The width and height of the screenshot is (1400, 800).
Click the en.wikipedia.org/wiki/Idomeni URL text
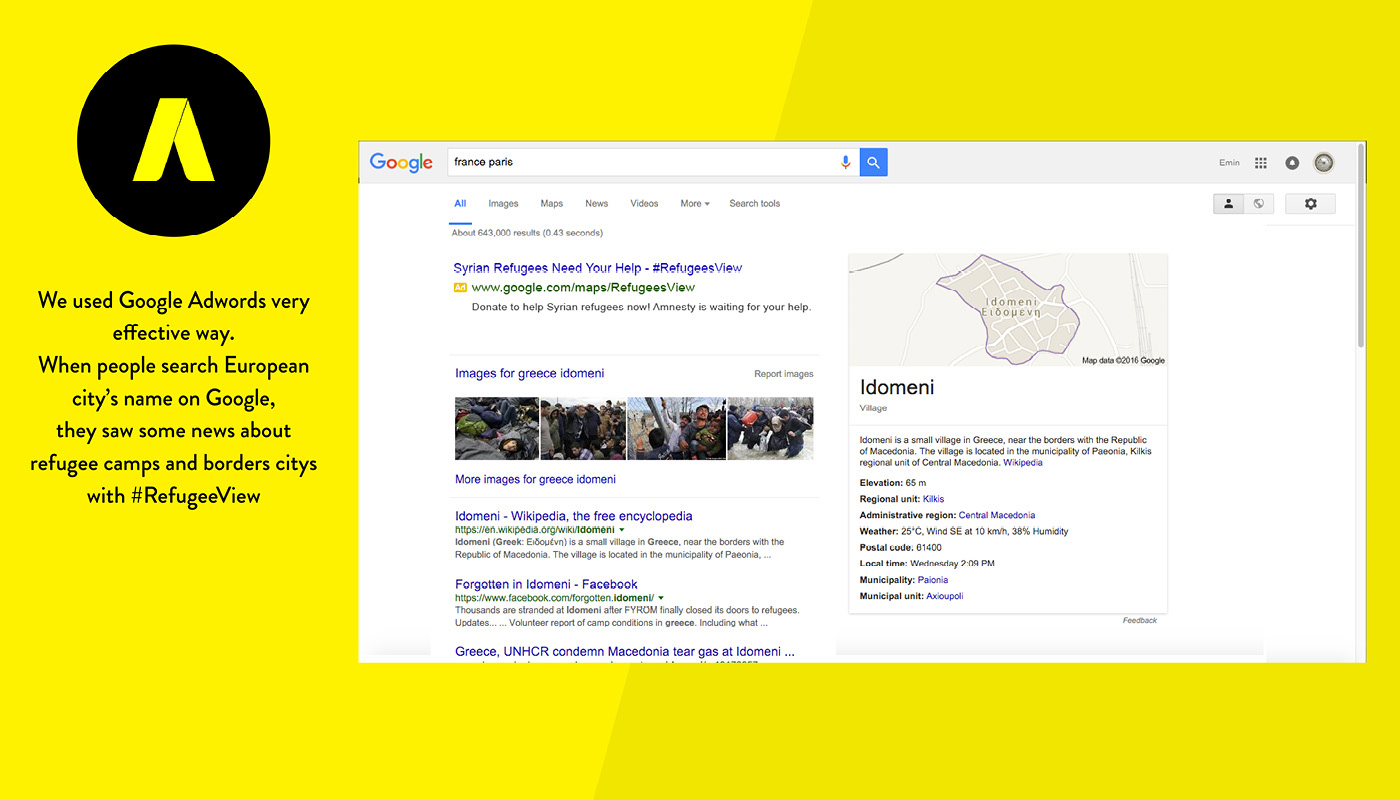[535, 529]
